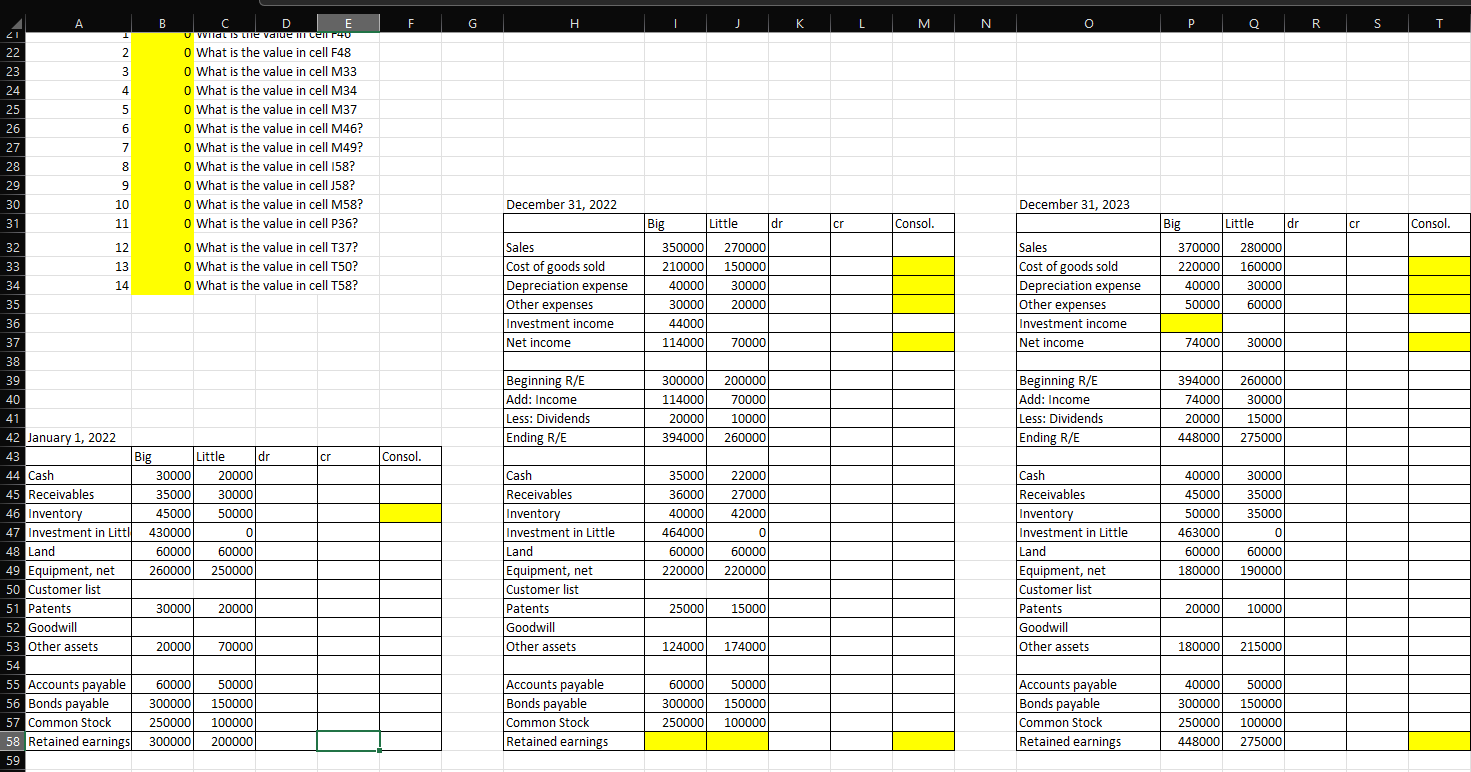Click the row 59 header
Viewport: 1471px width, 772px height.
pos(14,760)
